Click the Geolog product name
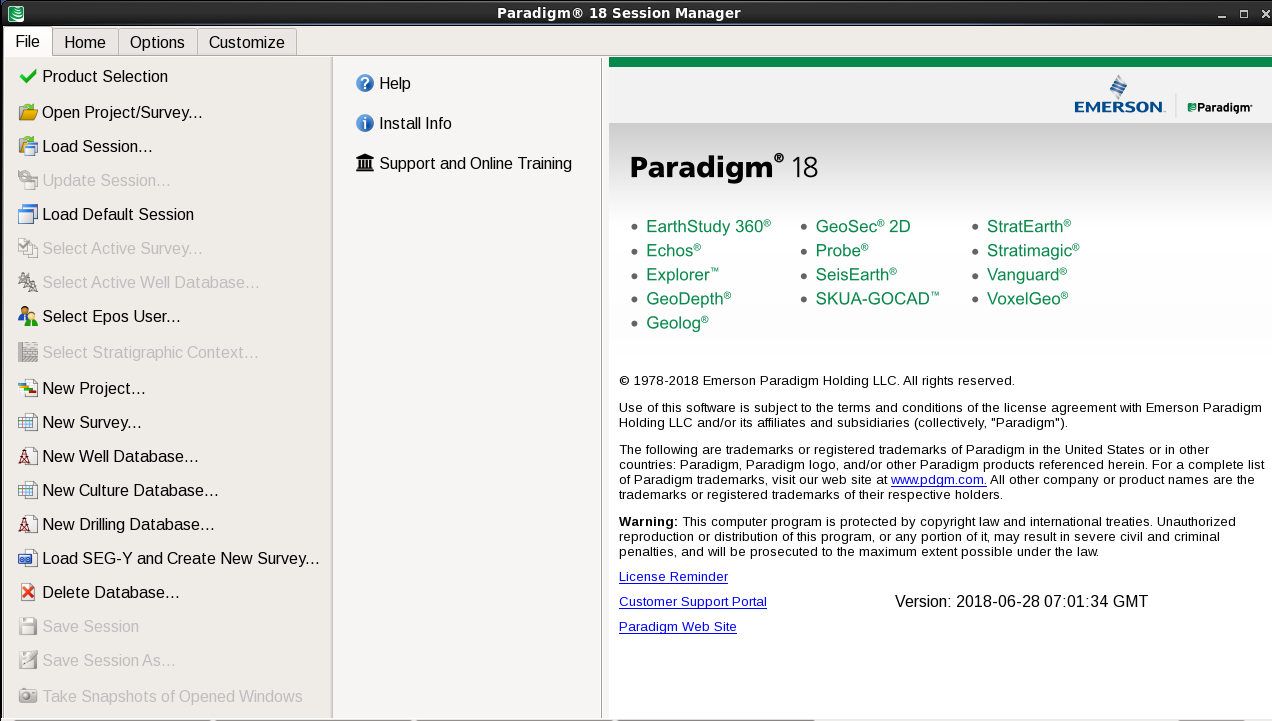 coord(677,322)
